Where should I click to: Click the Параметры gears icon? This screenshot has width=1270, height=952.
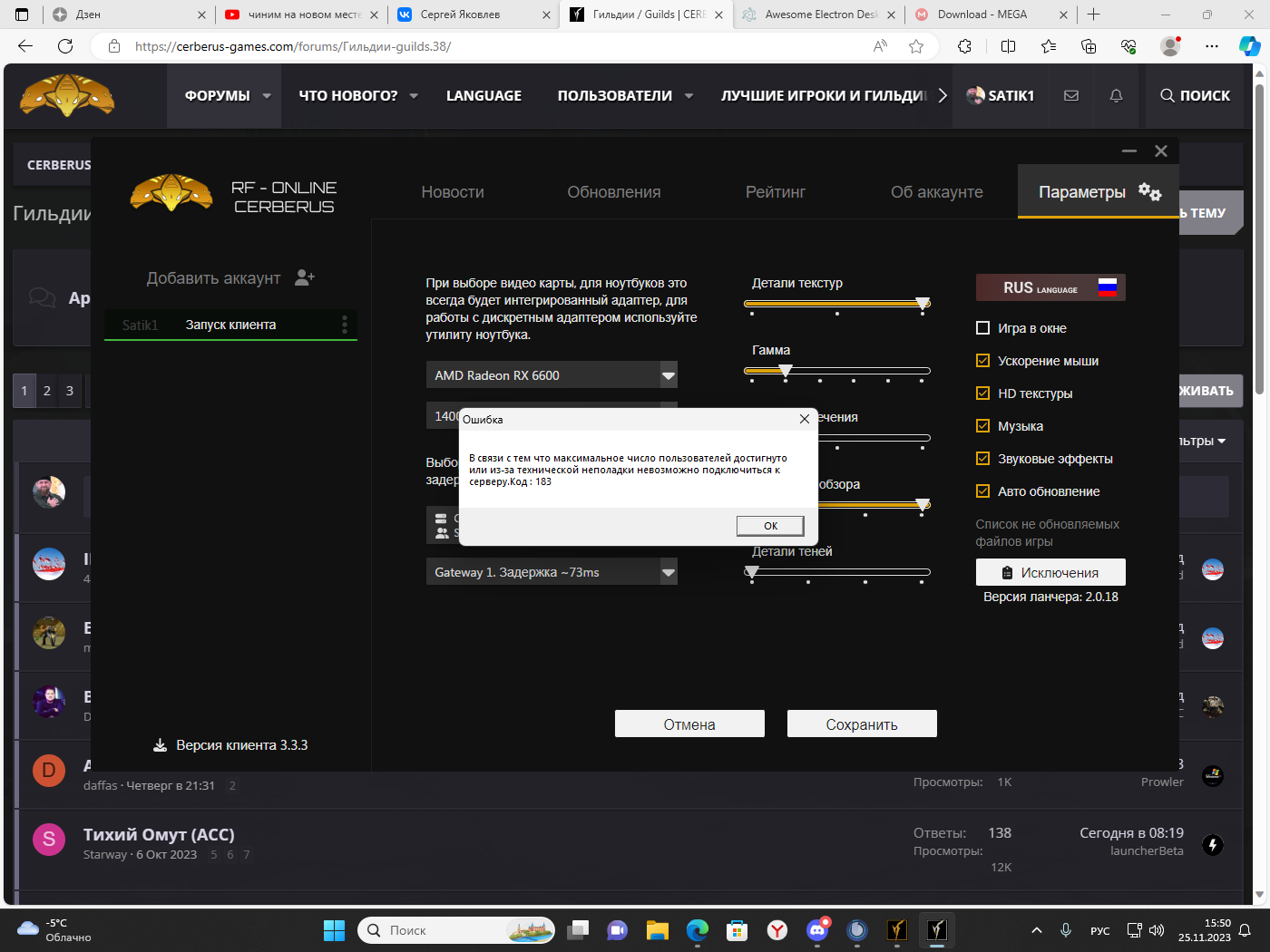(x=1149, y=191)
